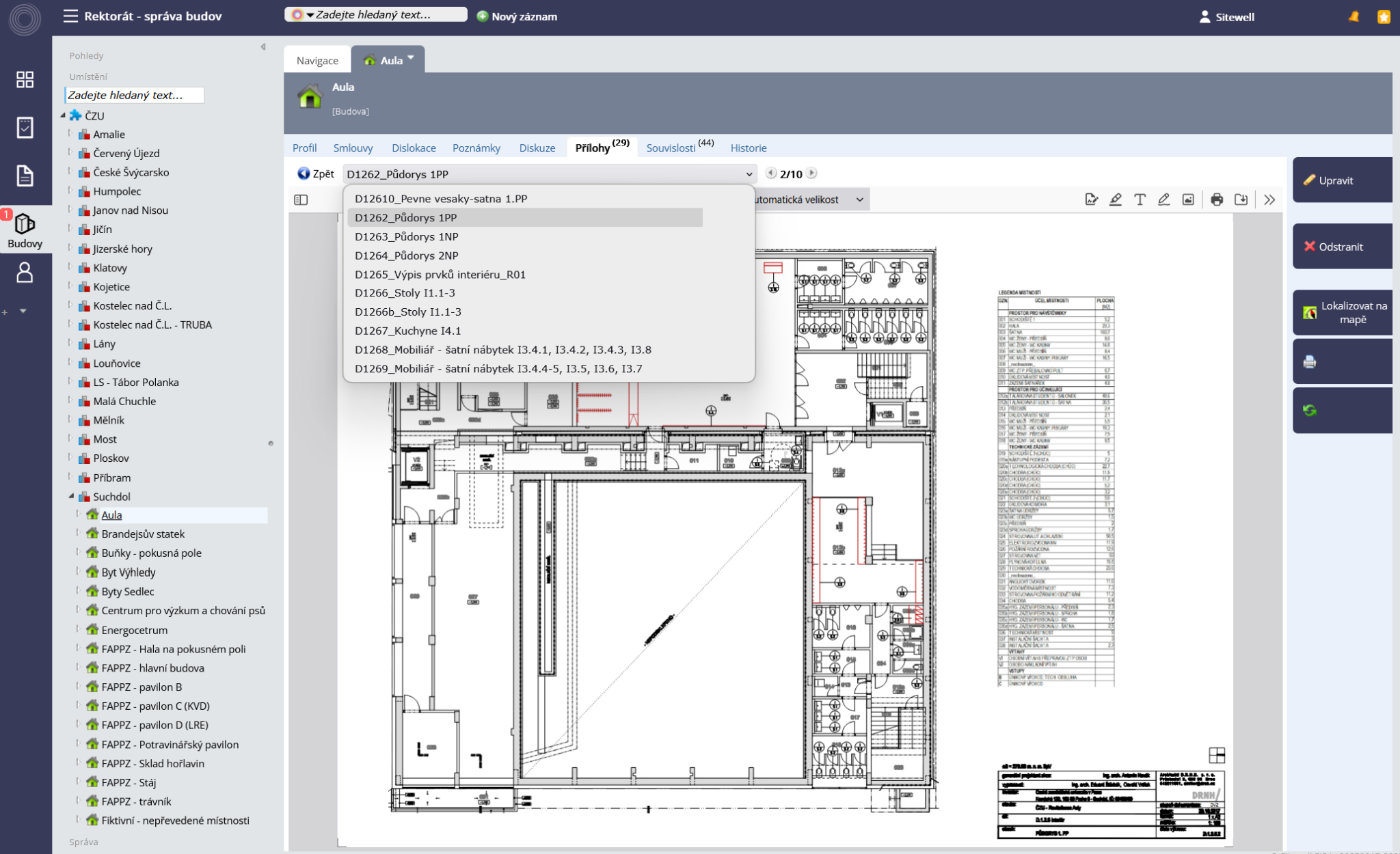Click Lokalizovat na mapě button
The height and width of the screenshot is (854, 1400).
pos(1341,313)
